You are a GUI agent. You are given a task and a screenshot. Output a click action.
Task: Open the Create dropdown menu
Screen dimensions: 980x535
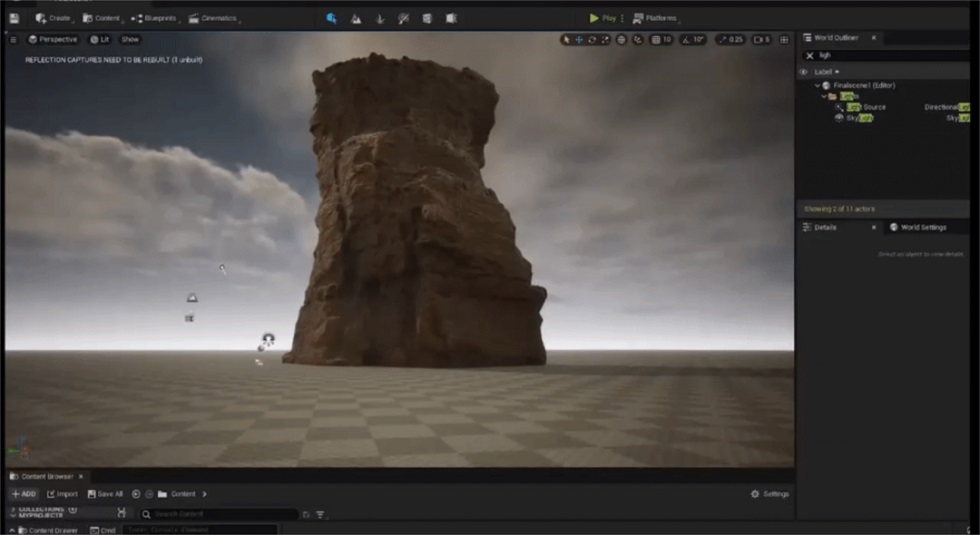tap(53, 18)
